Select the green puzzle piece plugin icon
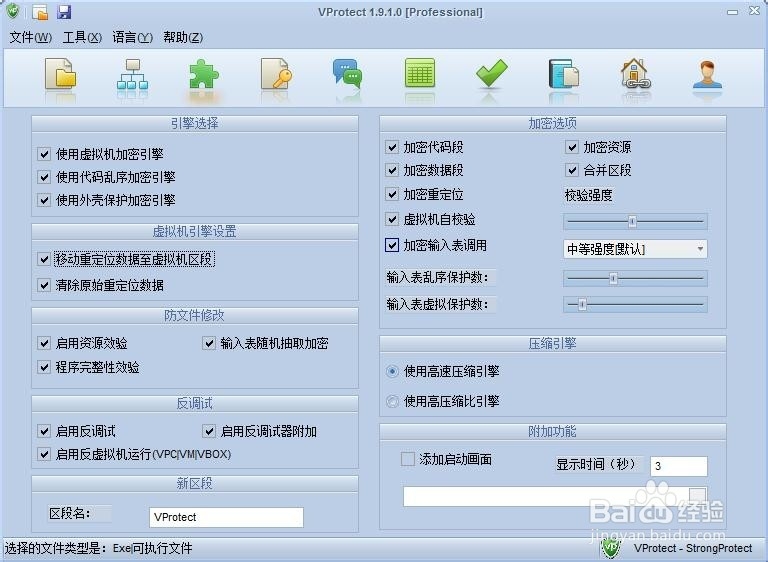This screenshot has height=562, width=768. [204, 74]
